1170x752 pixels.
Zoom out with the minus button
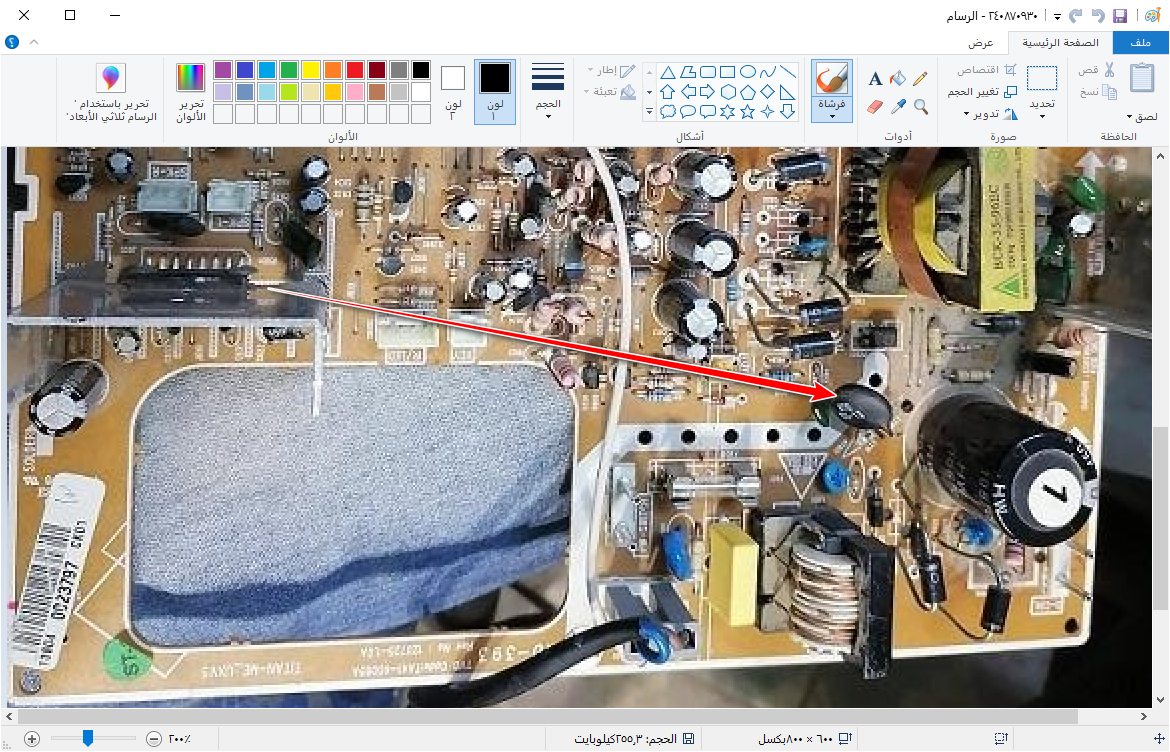point(154,739)
